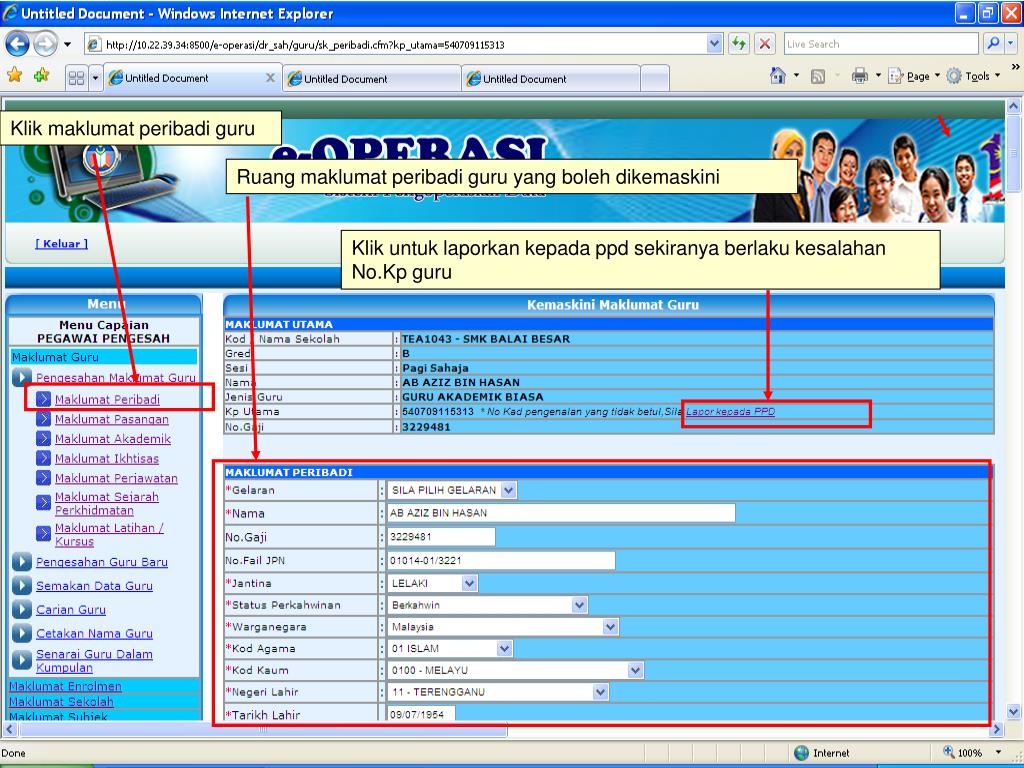Click the vertical scrollbar down arrow
The width and height of the screenshot is (1024, 768).
pyautogui.click(x=1013, y=712)
